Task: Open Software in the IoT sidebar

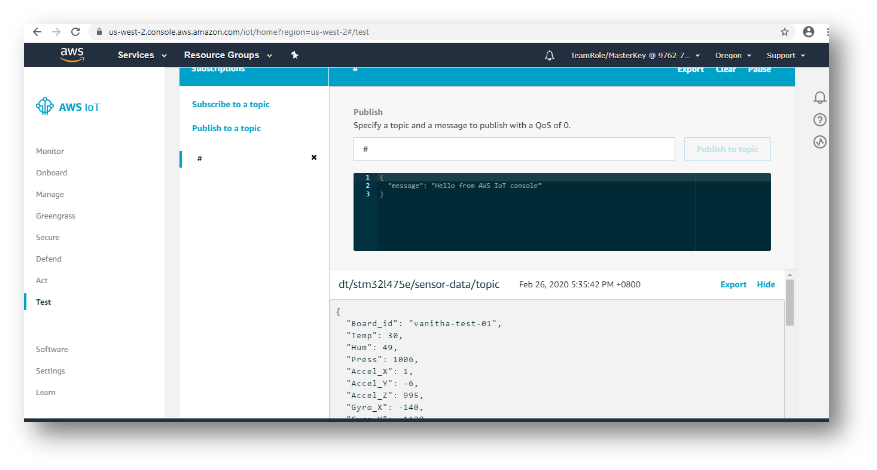Action: coord(52,349)
